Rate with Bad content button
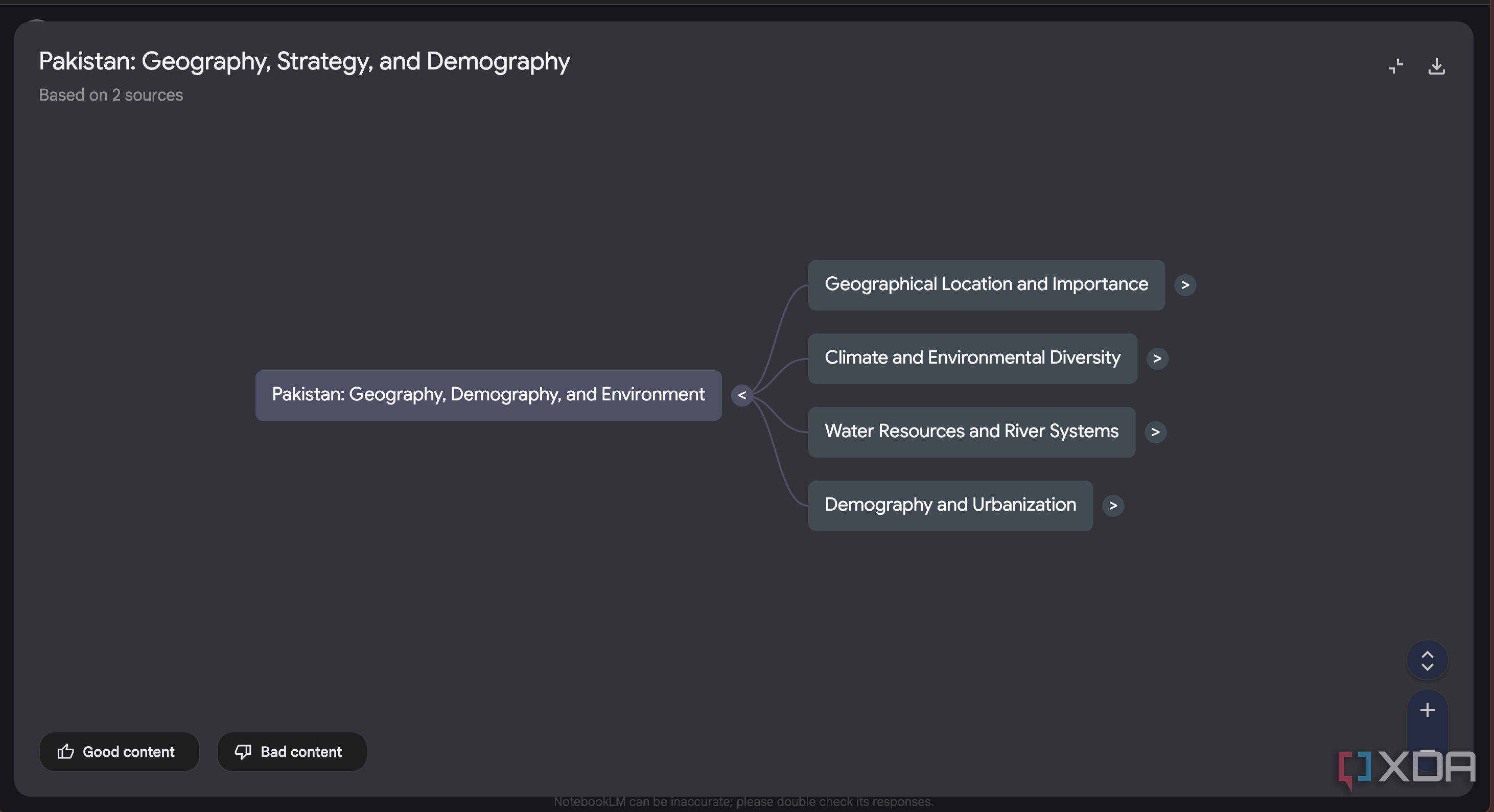1494x812 pixels. 292,752
